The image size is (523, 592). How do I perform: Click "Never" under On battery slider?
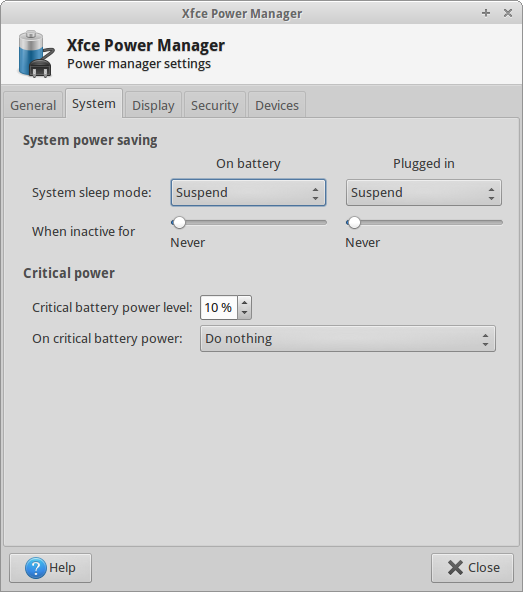(x=188, y=242)
